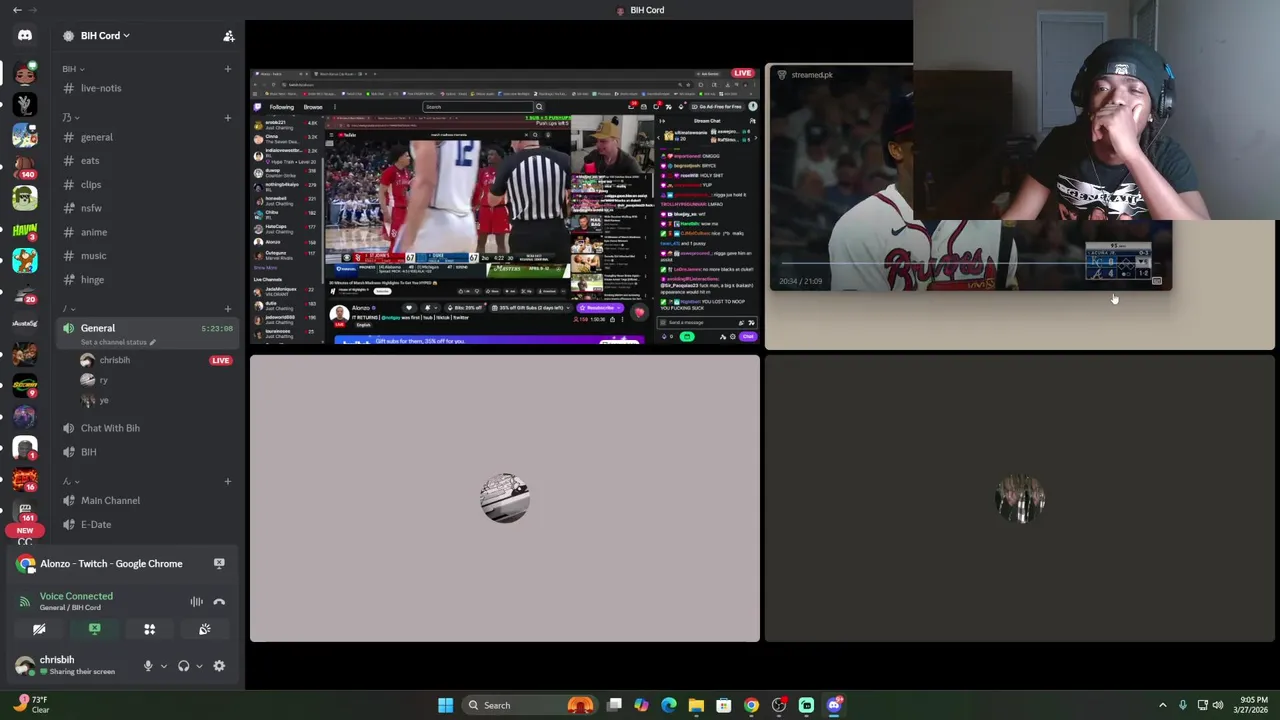Mute the microphone
This screenshot has width=1280, height=720.
148,666
